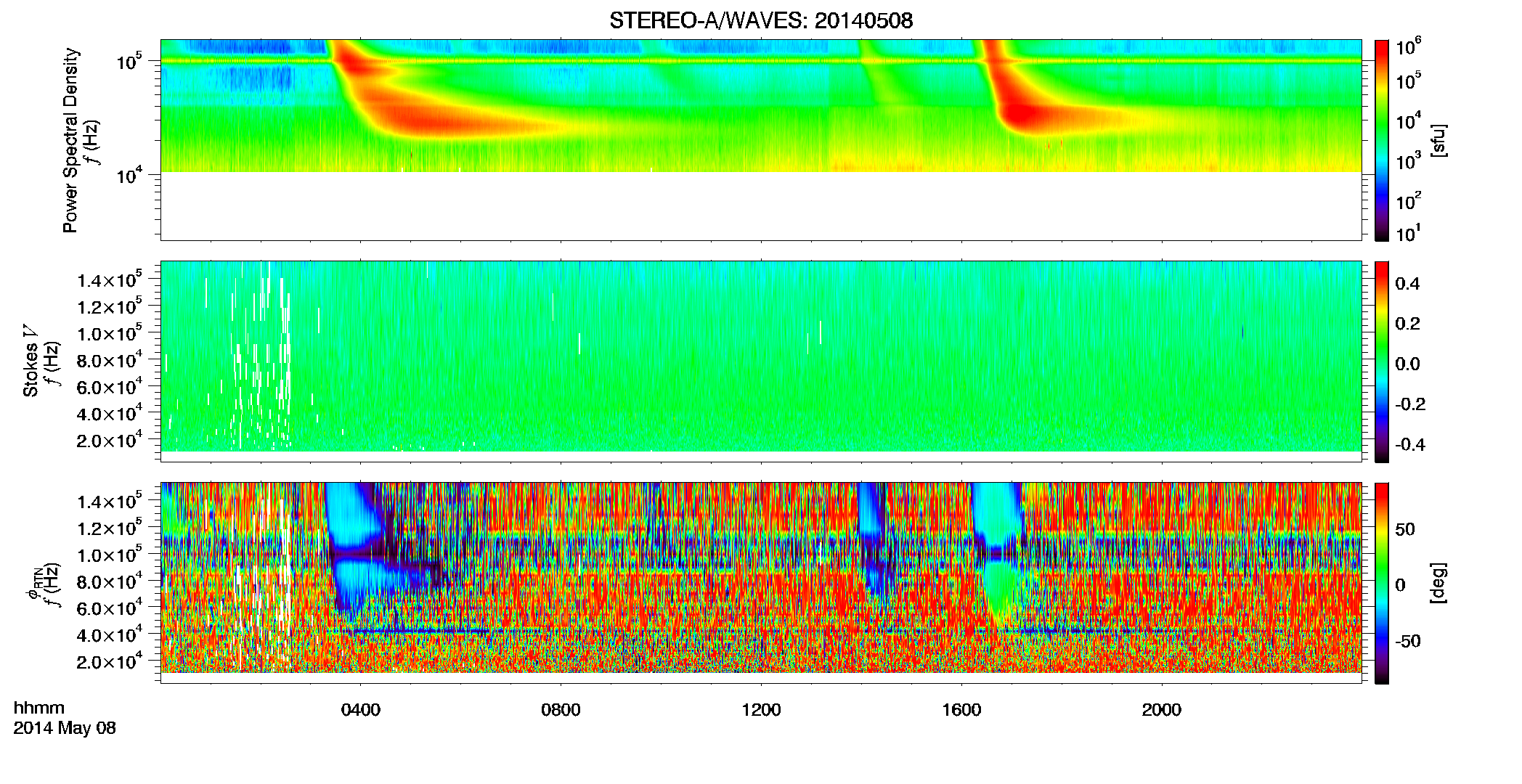Click the 0.0 tick on Stokes V colorbar
1522x784 pixels.
1407,364
